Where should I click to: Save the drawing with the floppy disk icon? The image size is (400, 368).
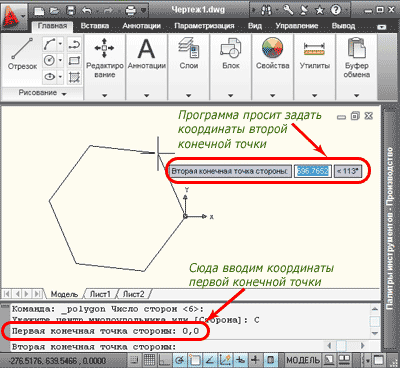tap(71, 11)
